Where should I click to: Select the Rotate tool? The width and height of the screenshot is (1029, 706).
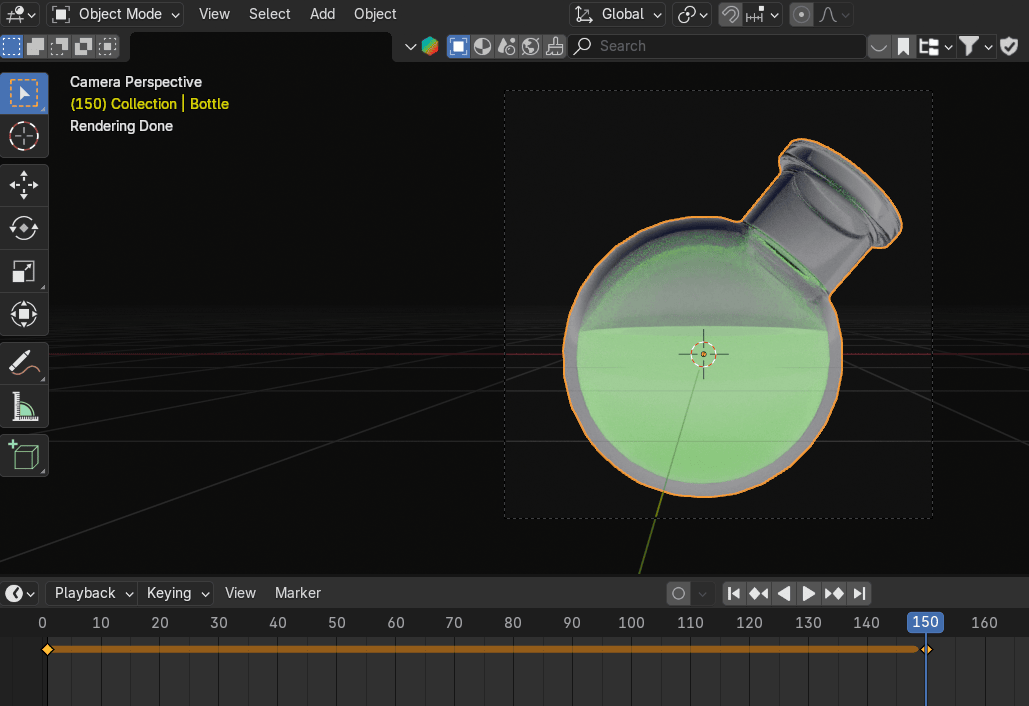pyautogui.click(x=24, y=228)
